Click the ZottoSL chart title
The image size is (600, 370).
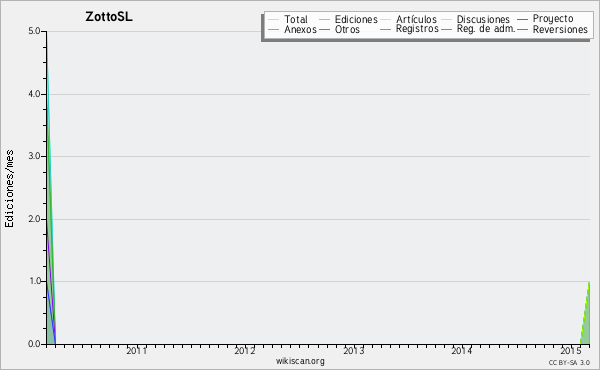coord(109,17)
